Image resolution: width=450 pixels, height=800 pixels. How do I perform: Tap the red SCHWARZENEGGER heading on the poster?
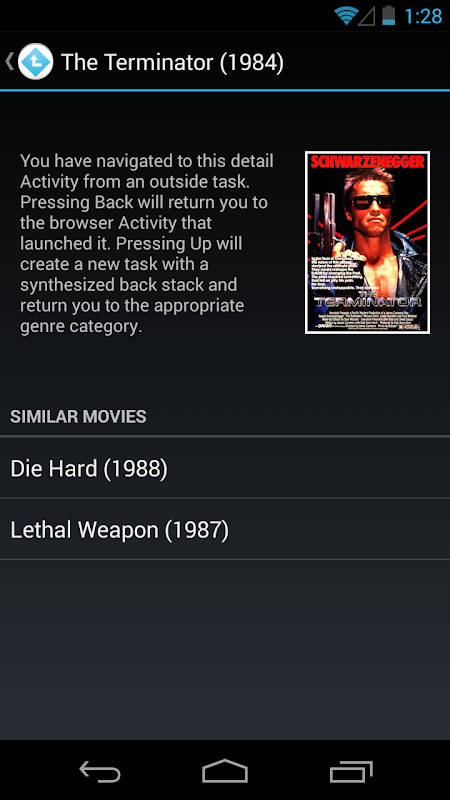[367, 162]
